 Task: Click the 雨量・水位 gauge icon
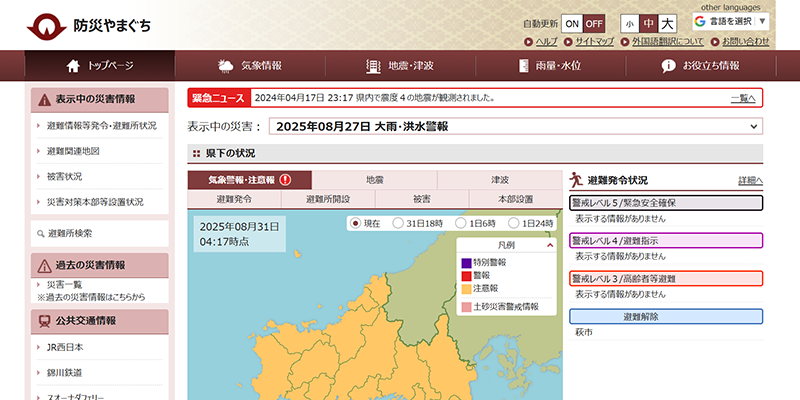tap(524, 66)
